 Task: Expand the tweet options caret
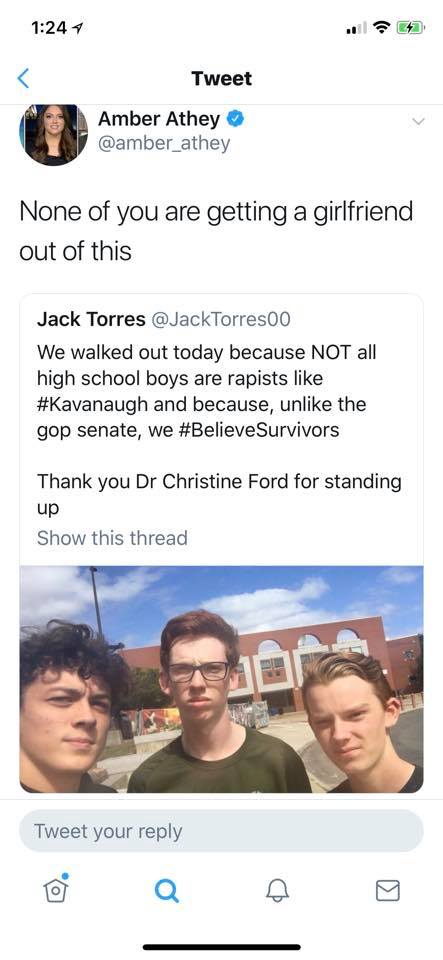(418, 122)
